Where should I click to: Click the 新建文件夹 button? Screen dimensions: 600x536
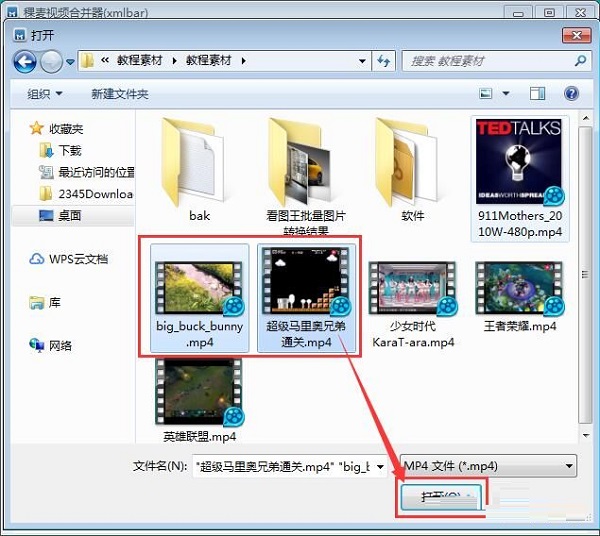point(119,94)
